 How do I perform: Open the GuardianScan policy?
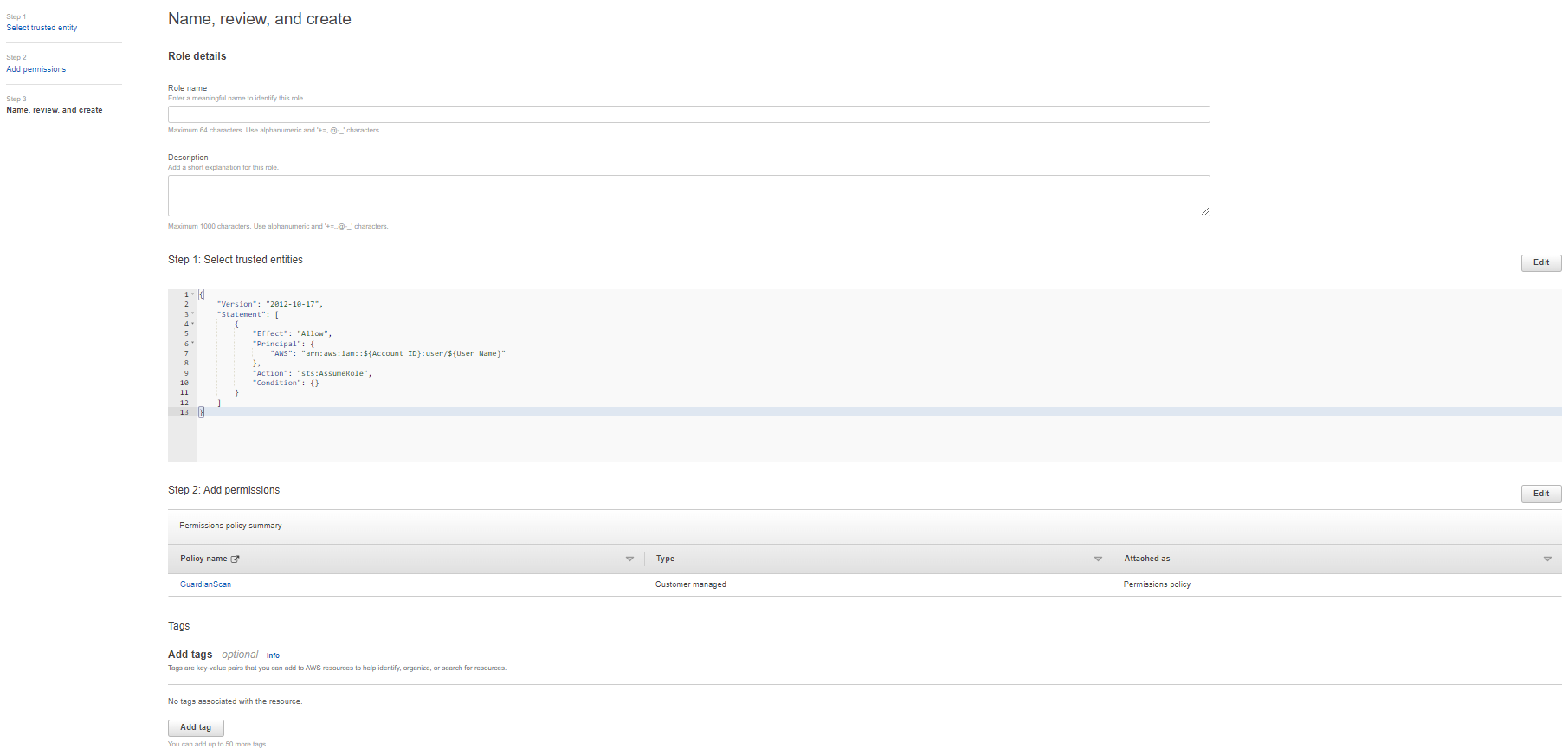click(206, 584)
